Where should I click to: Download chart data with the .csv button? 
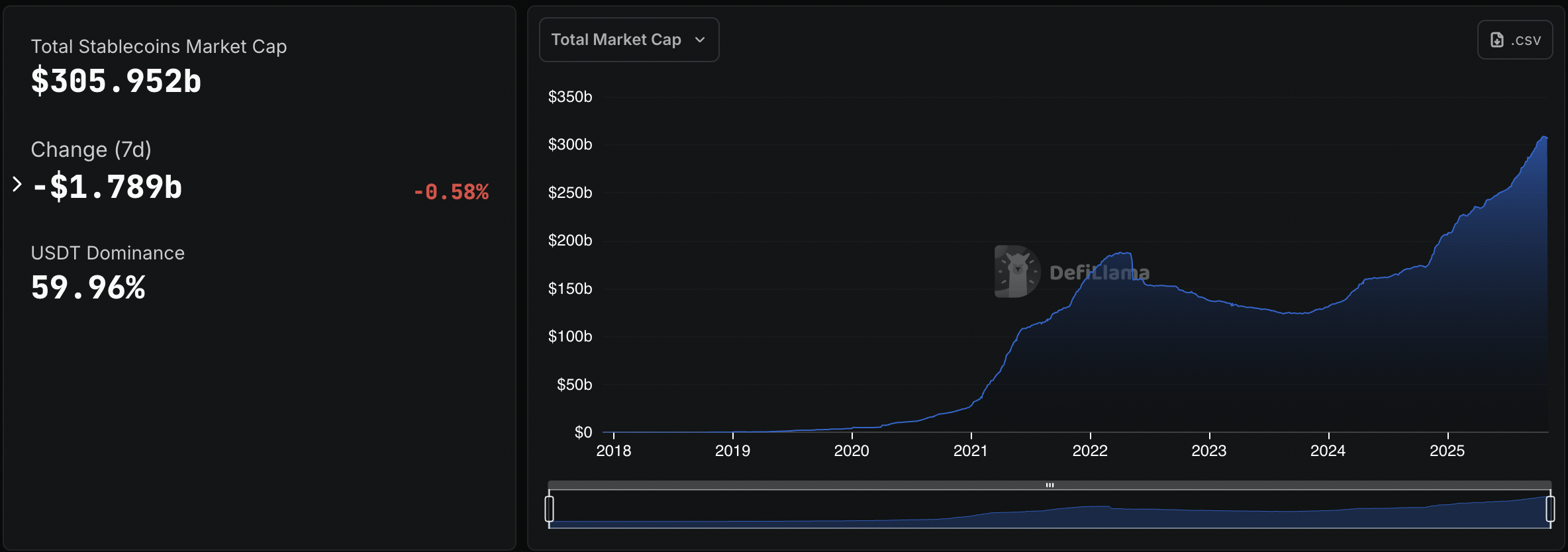pos(1514,40)
